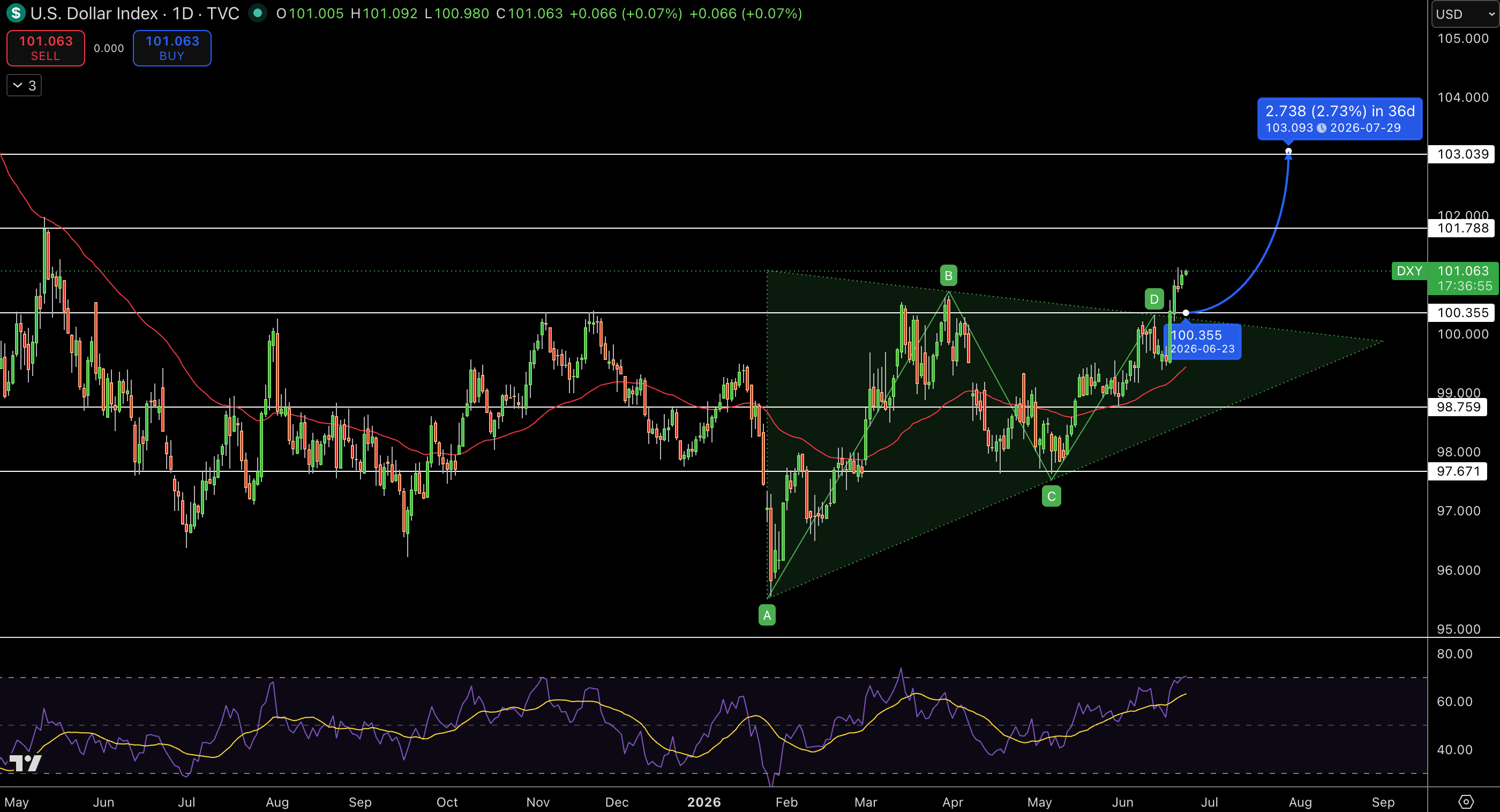Click the 2026 year label on time axis
Image resolution: width=1500 pixels, height=812 pixels.
pos(704,802)
